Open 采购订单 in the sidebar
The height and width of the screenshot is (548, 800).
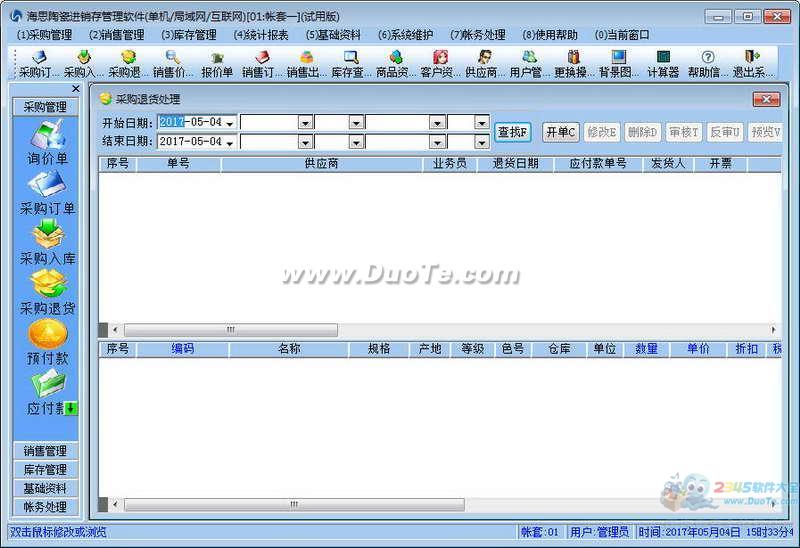coord(47,193)
